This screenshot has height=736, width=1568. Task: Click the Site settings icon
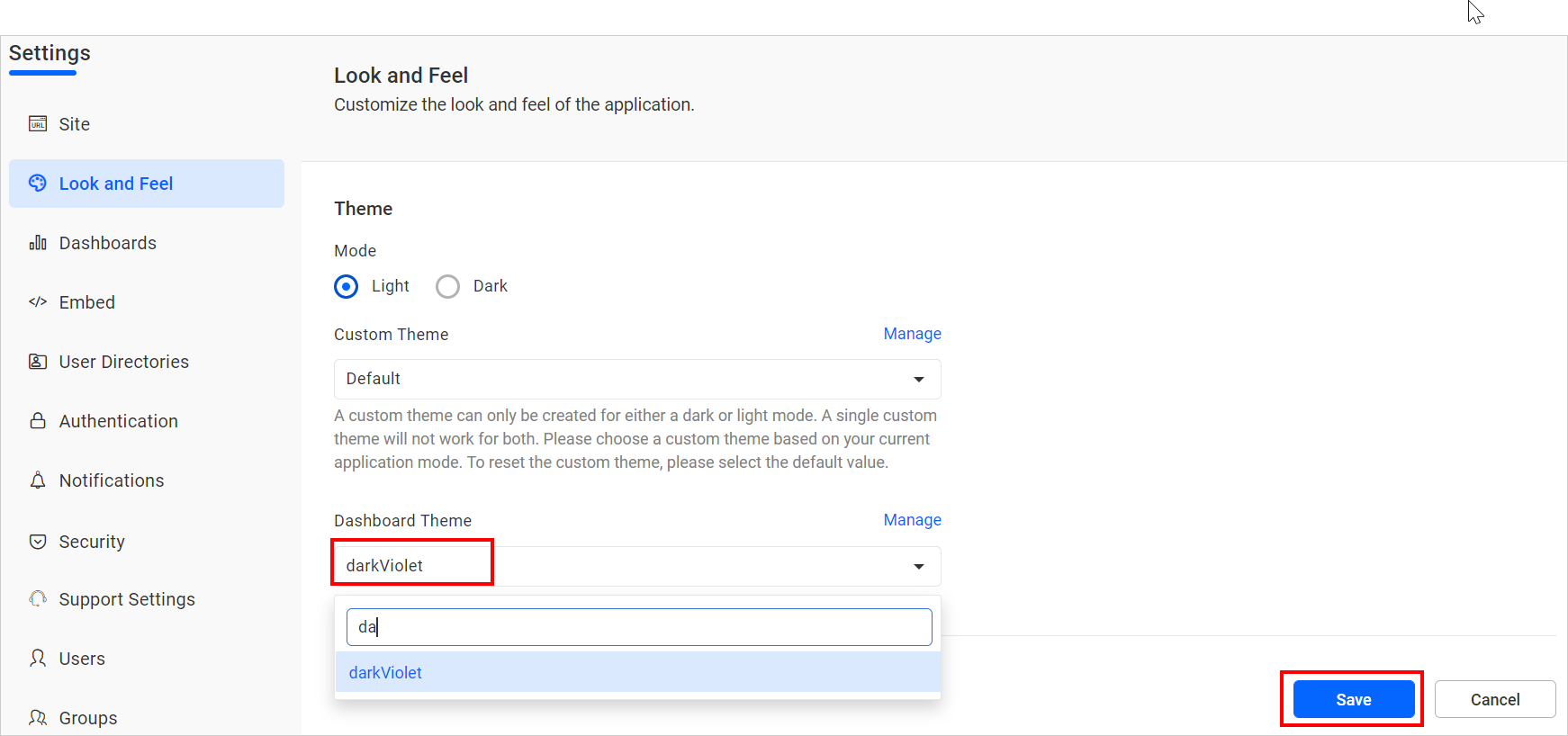click(38, 124)
